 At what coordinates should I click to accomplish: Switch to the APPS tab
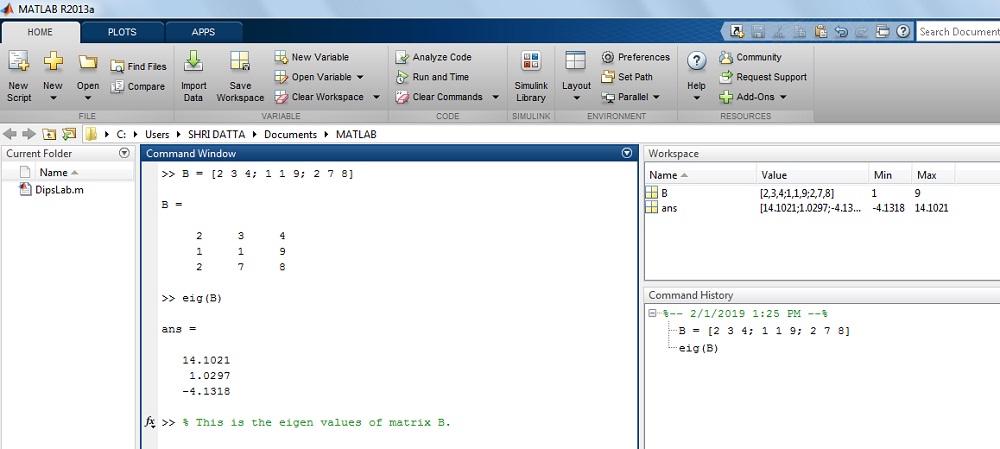click(203, 32)
